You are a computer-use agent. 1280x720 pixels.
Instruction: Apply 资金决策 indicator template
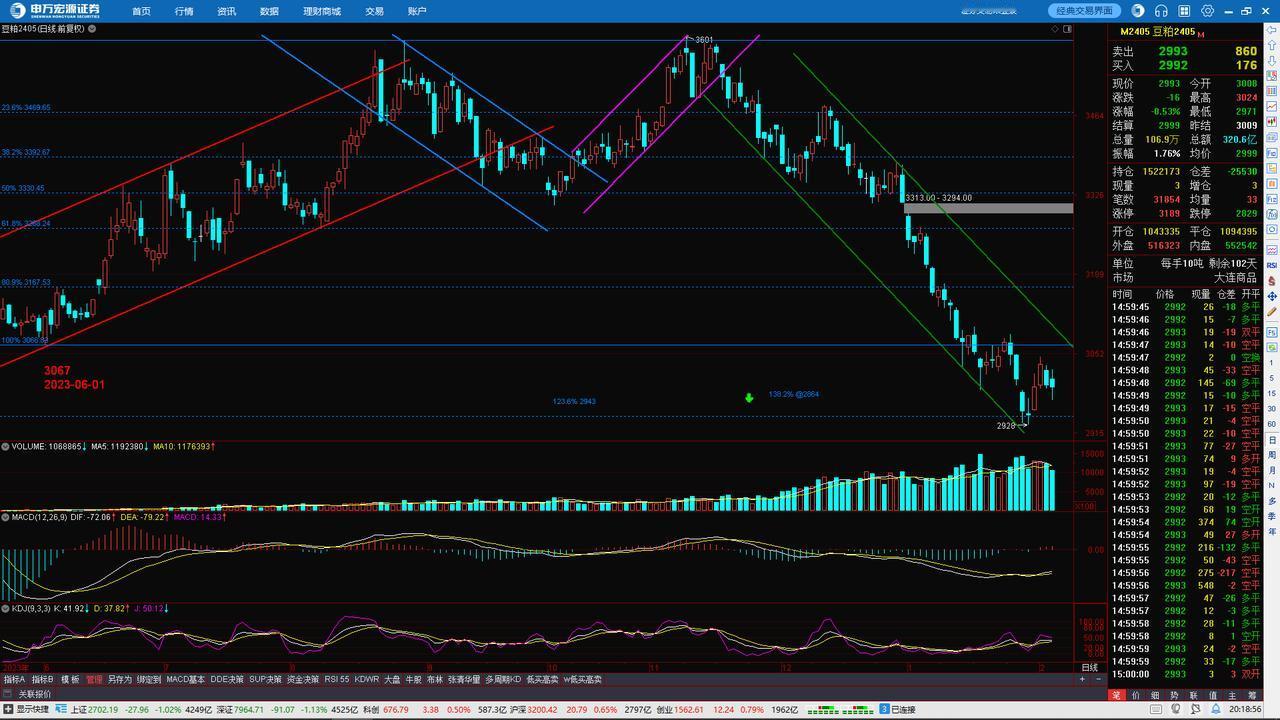[x=303, y=679]
